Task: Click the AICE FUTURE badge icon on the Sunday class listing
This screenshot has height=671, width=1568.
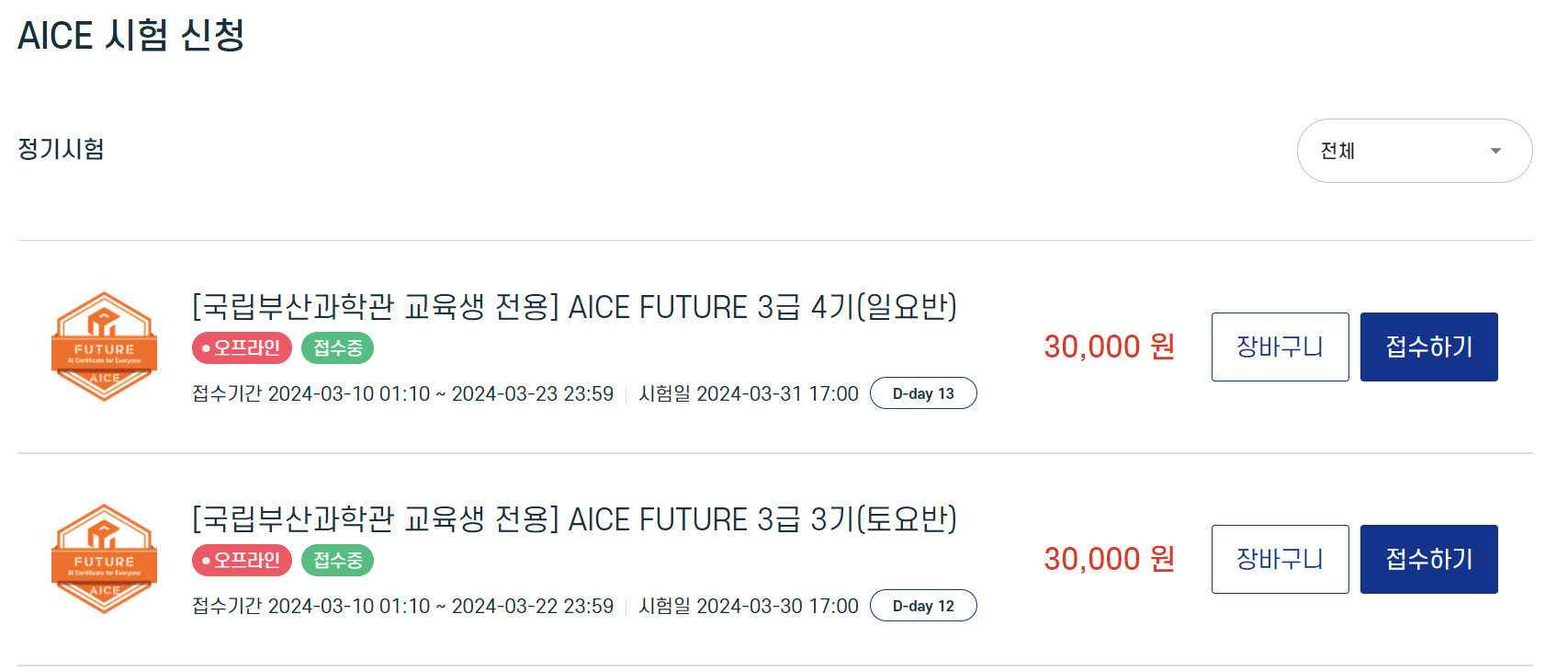Action: pos(104,347)
